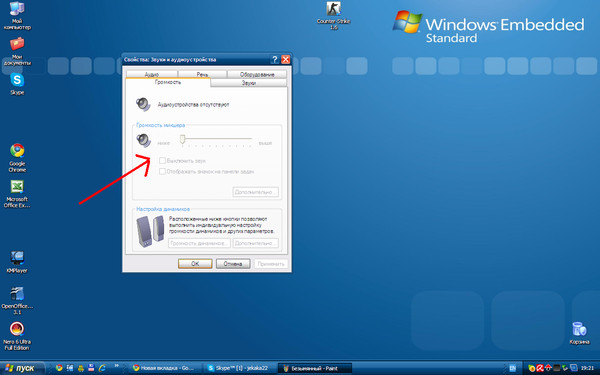This screenshot has height=375, width=600.
Task: Select the Громкость tab
Action: (x=168, y=82)
